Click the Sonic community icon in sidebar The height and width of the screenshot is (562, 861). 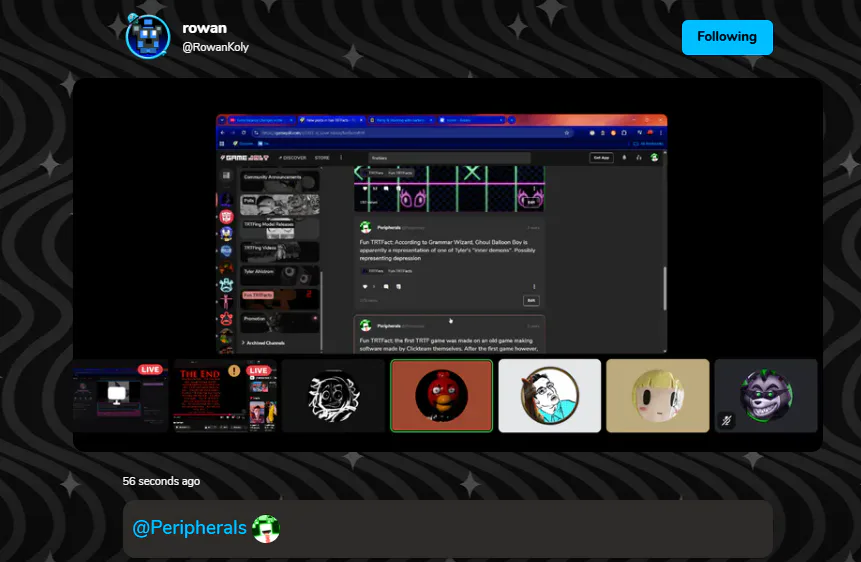coord(226,233)
